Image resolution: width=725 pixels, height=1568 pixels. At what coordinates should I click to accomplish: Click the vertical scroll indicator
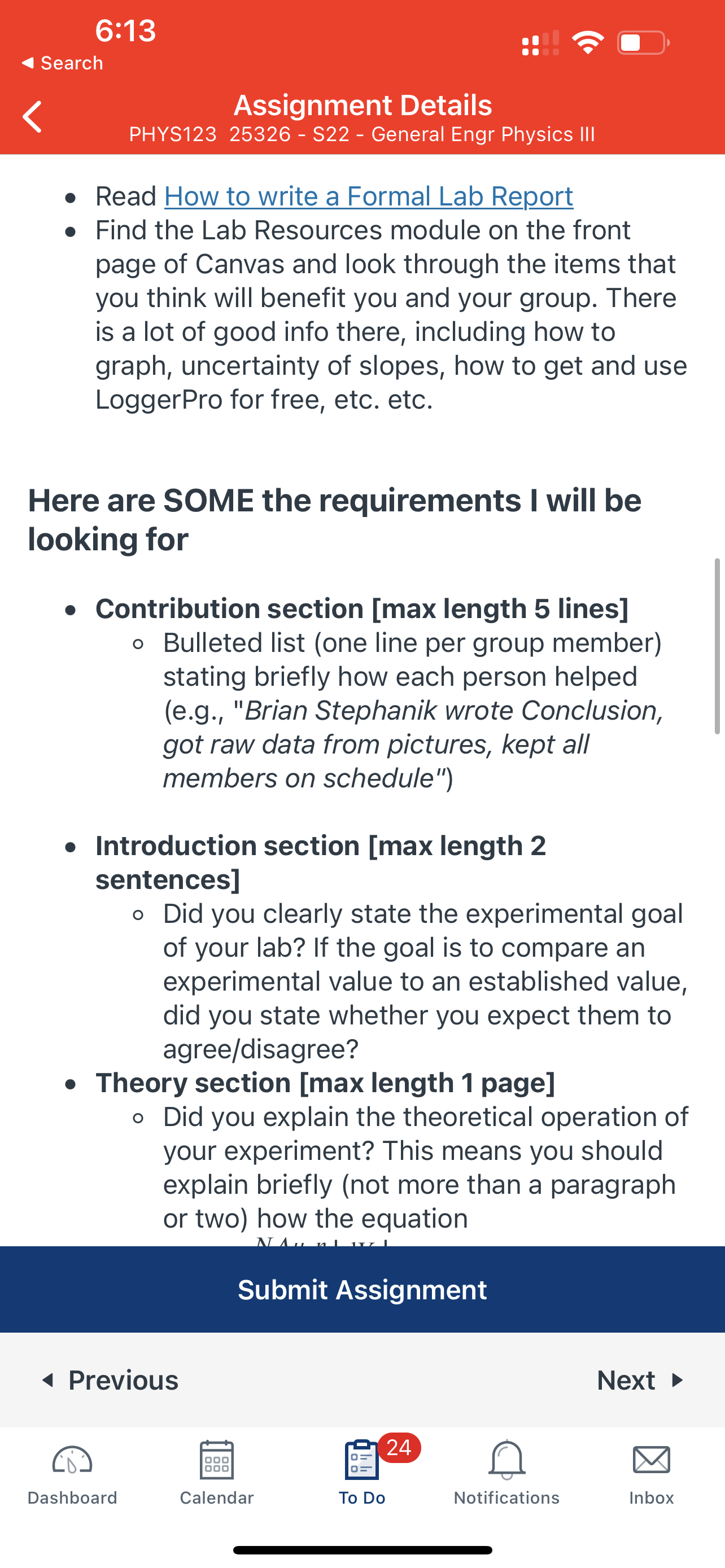[x=717, y=646]
